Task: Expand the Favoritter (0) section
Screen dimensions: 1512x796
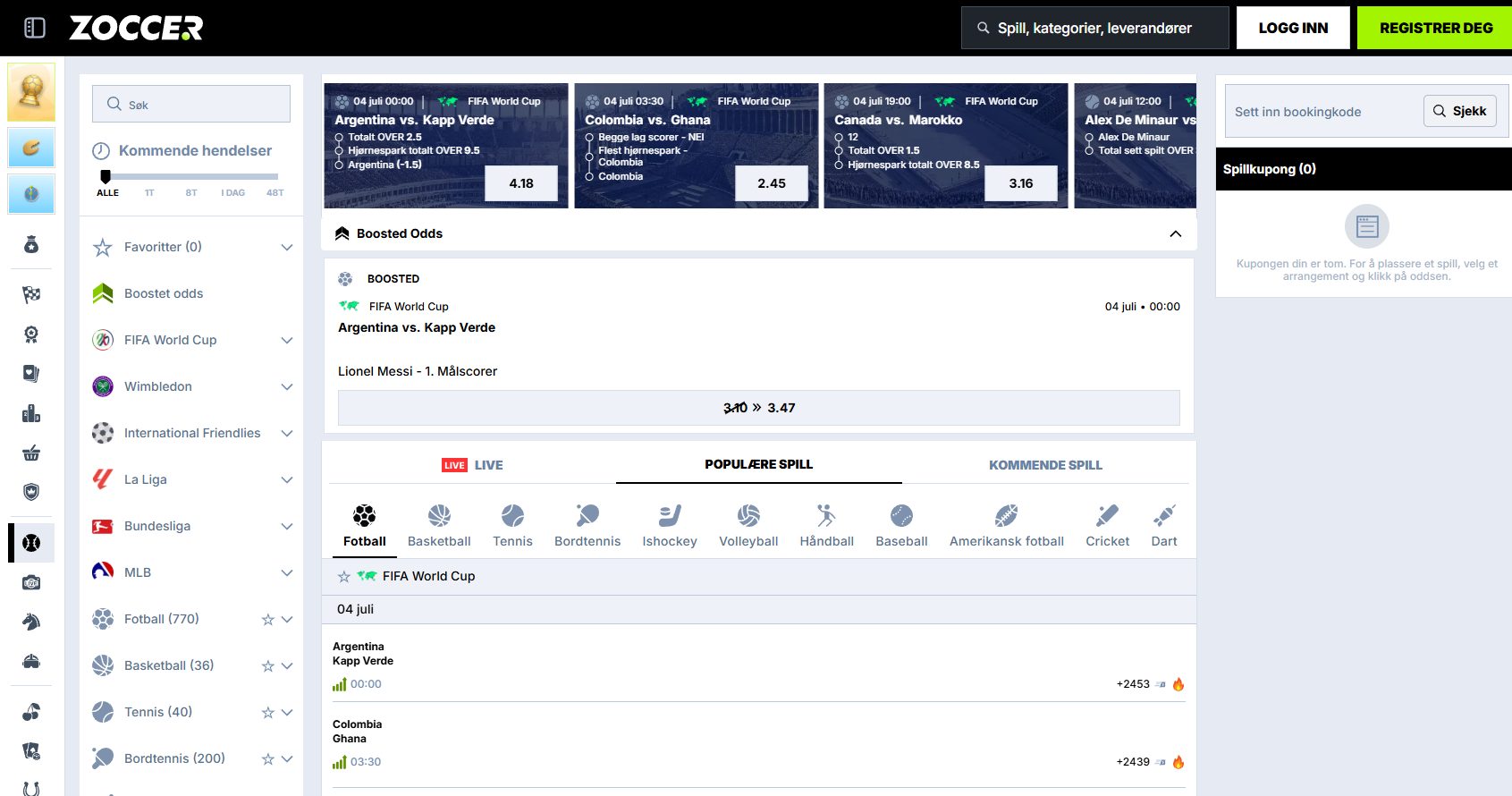Action: pos(286,247)
